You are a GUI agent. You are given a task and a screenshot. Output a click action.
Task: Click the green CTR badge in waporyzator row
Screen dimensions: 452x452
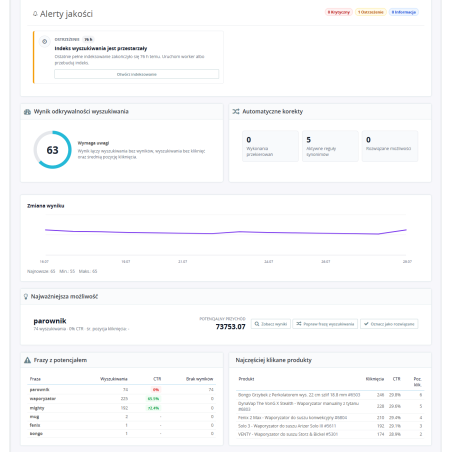pos(153,399)
